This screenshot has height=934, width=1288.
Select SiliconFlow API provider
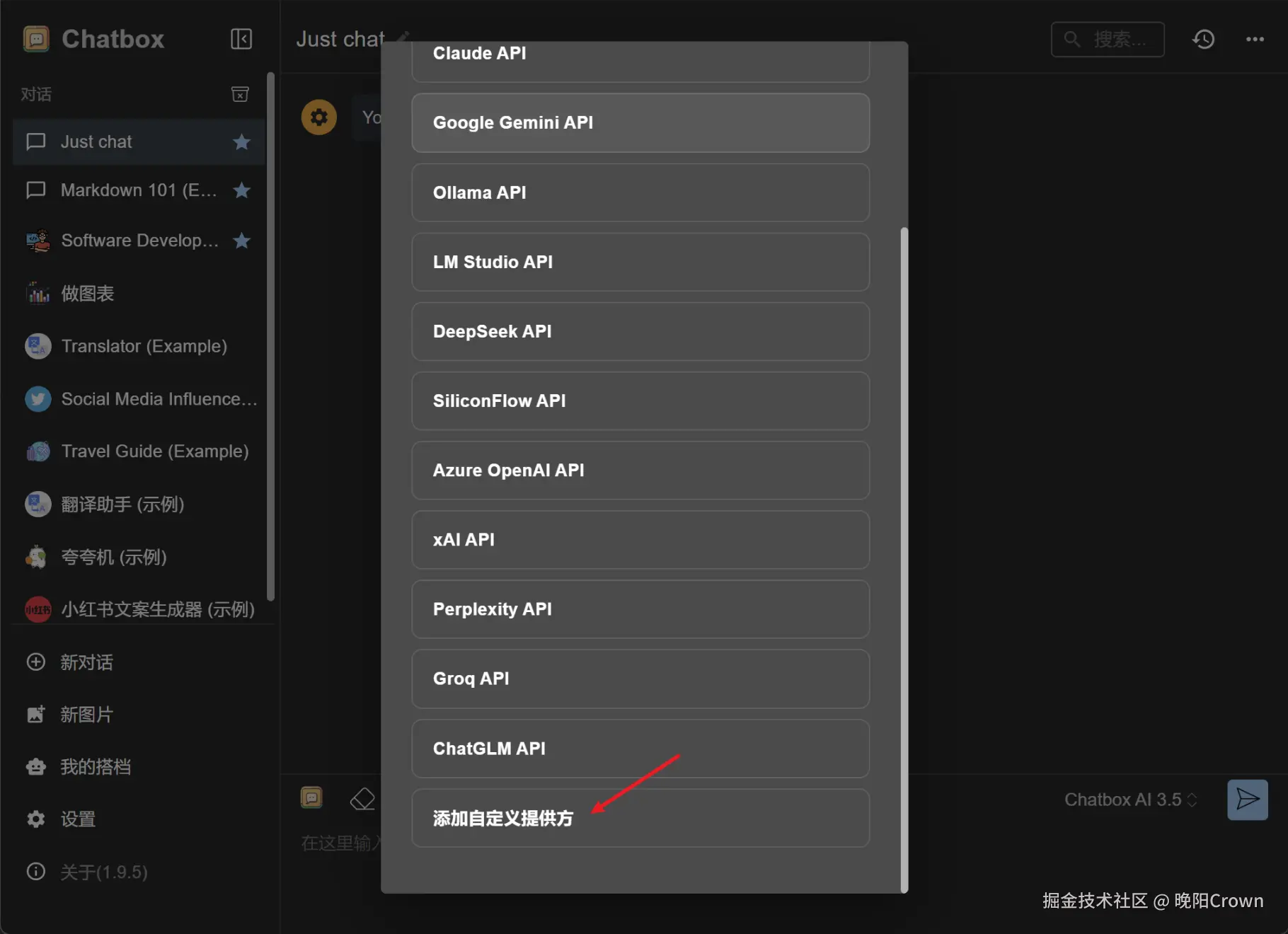[640, 401]
